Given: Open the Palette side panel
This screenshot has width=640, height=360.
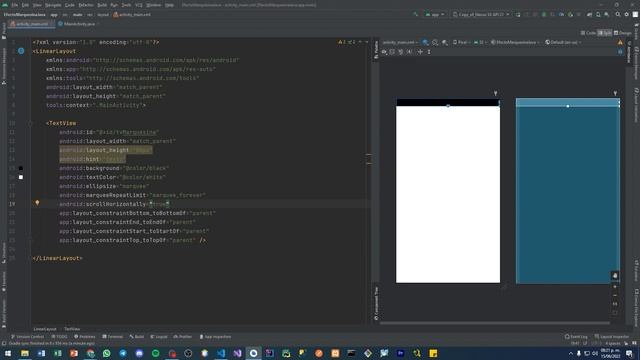Looking at the screenshot, I should pos(376,51).
